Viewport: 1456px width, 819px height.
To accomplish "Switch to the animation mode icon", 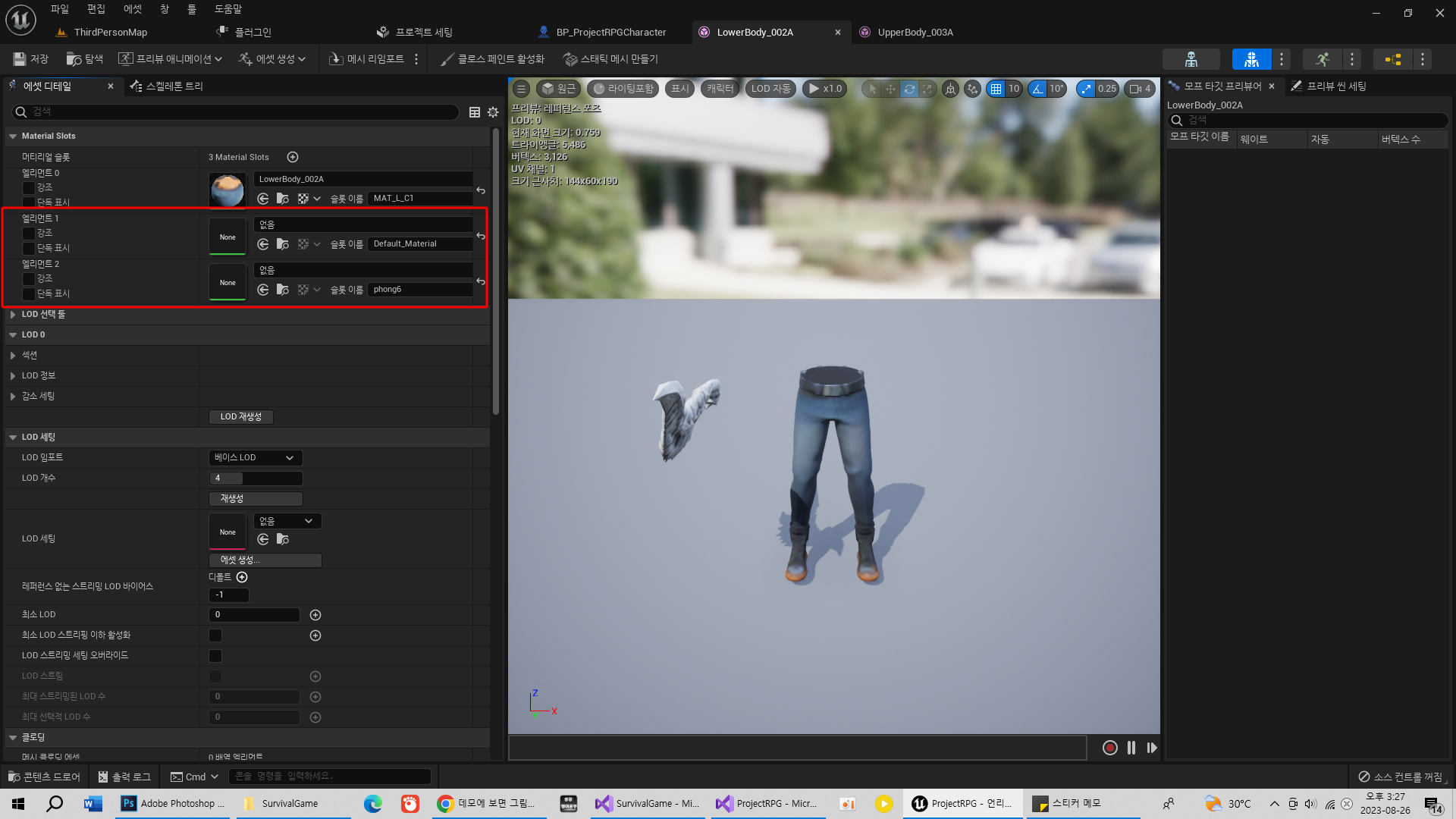I will point(1323,59).
